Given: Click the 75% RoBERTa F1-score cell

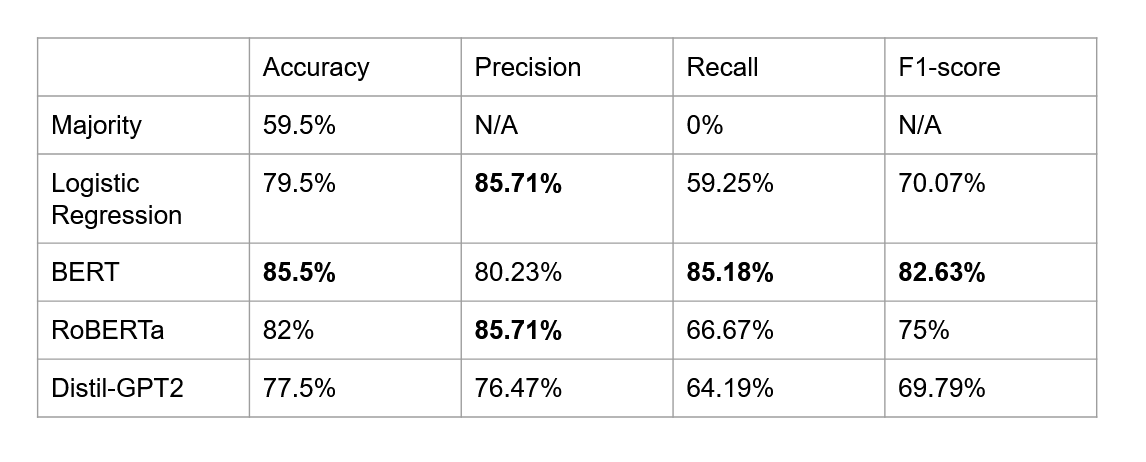Looking at the screenshot, I should click(924, 330).
